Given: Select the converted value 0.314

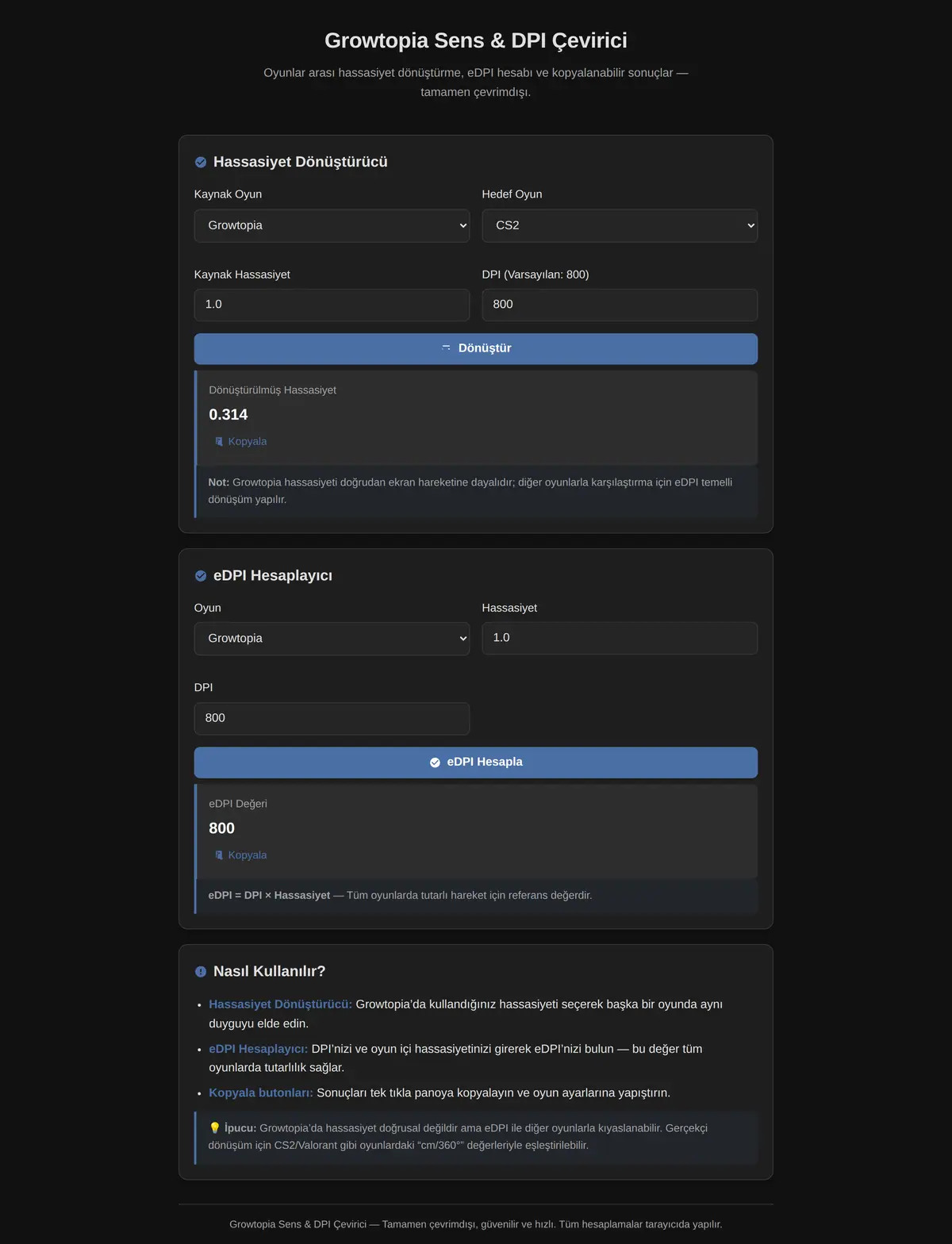Looking at the screenshot, I should point(228,415).
